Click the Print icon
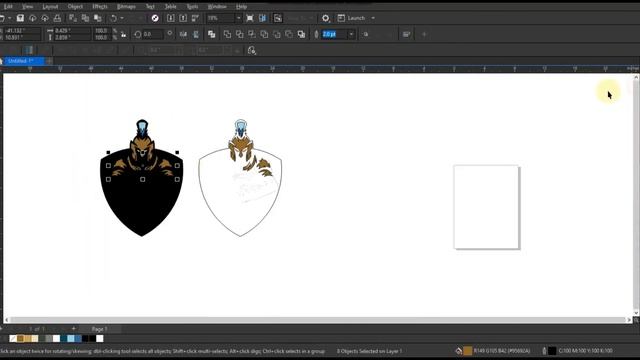Viewport: 640px width, 360px height. (x=57, y=18)
